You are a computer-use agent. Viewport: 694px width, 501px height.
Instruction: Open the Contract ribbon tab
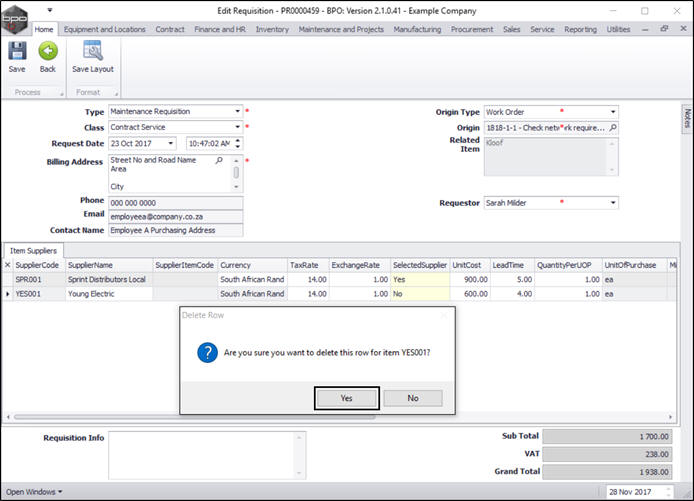(x=170, y=29)
